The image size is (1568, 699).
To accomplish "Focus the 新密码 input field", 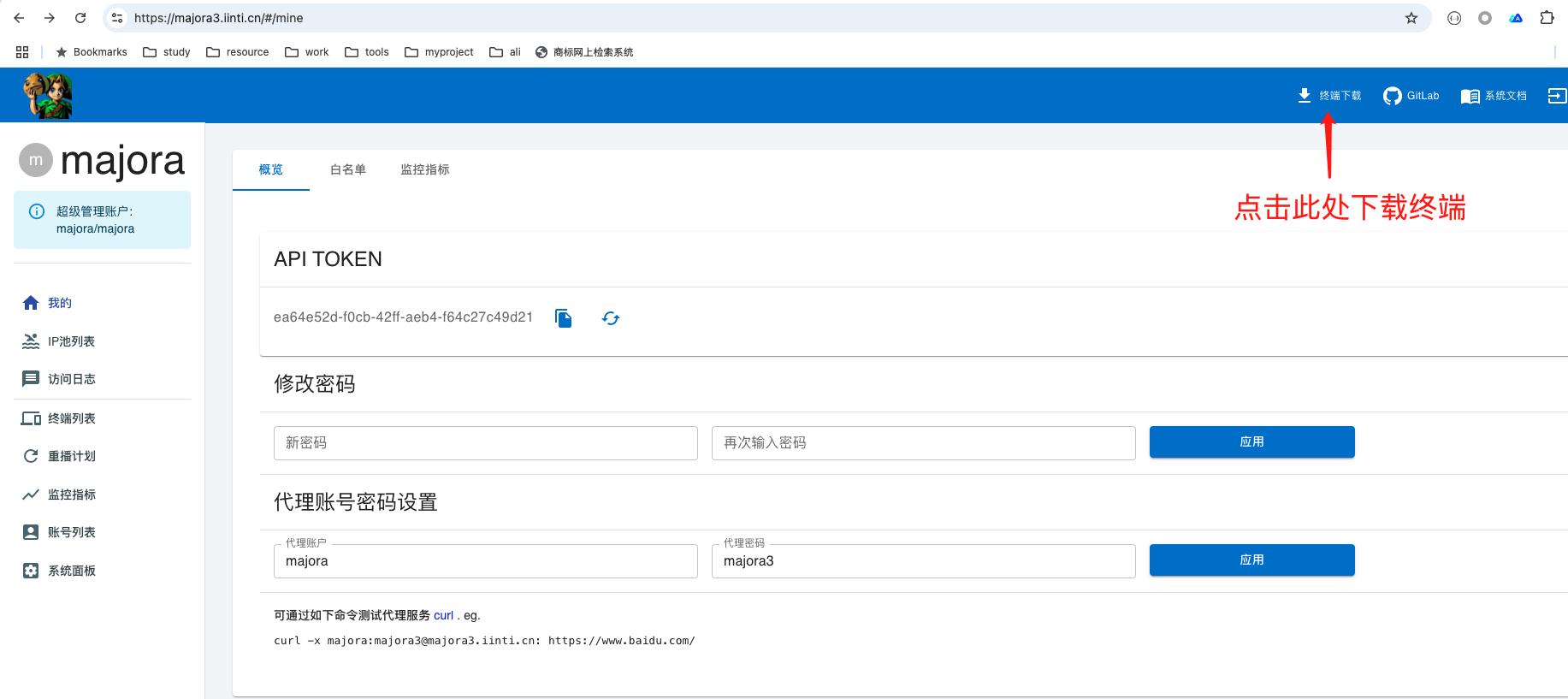I will coord(485,443).
